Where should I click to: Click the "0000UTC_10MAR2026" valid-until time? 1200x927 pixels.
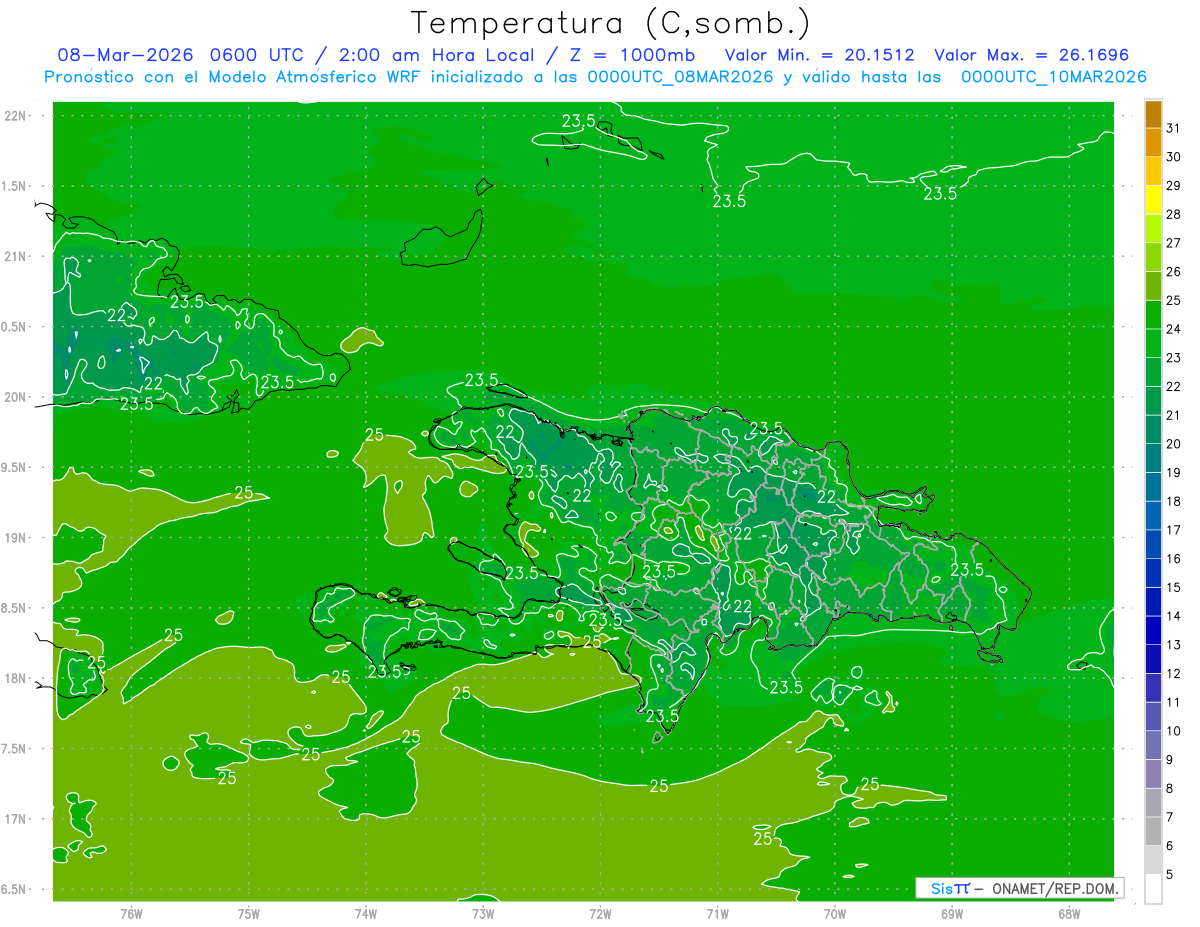click(1053, 77)
